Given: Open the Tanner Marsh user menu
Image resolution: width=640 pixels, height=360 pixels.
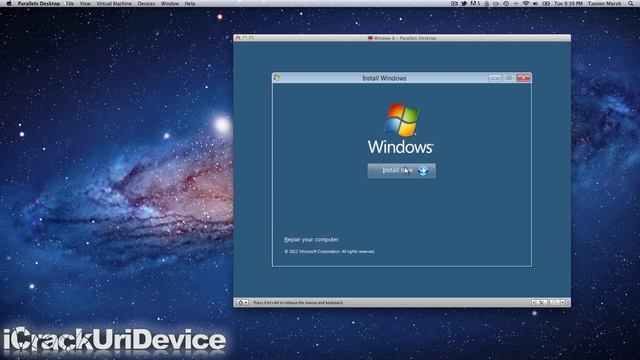Looking at the screenshot, I should point(604,3).
